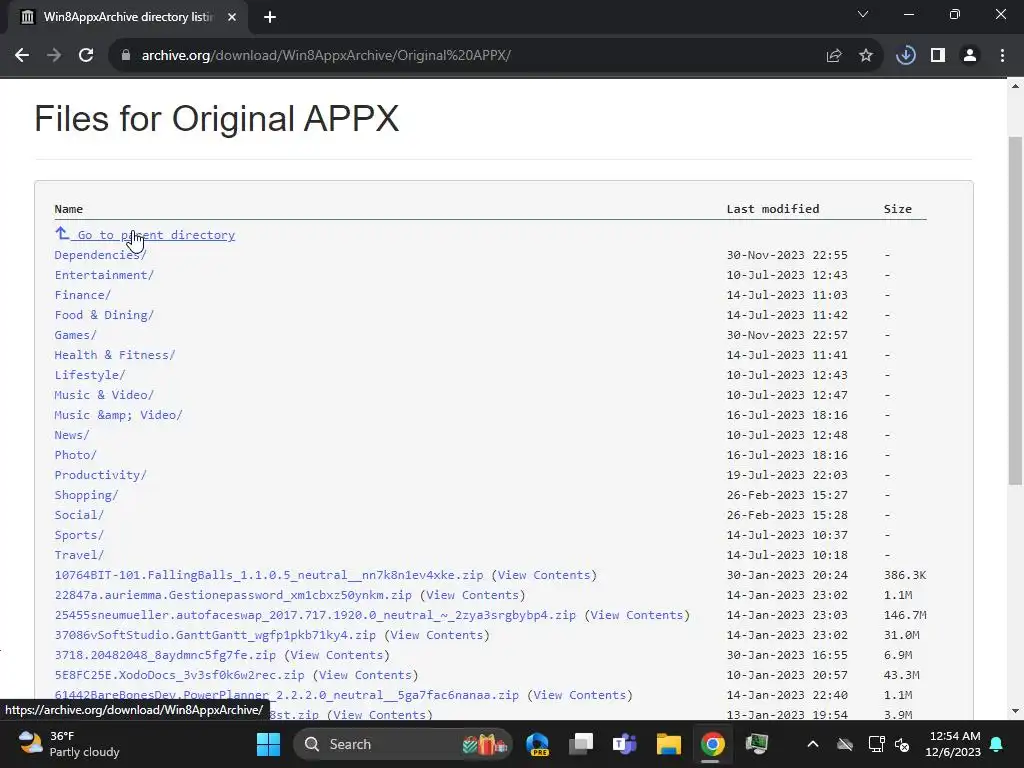Image resolution: width=1024 pixels, height=768 pixels.
Task: Open the Games/ folder
Action: [75, 335]
